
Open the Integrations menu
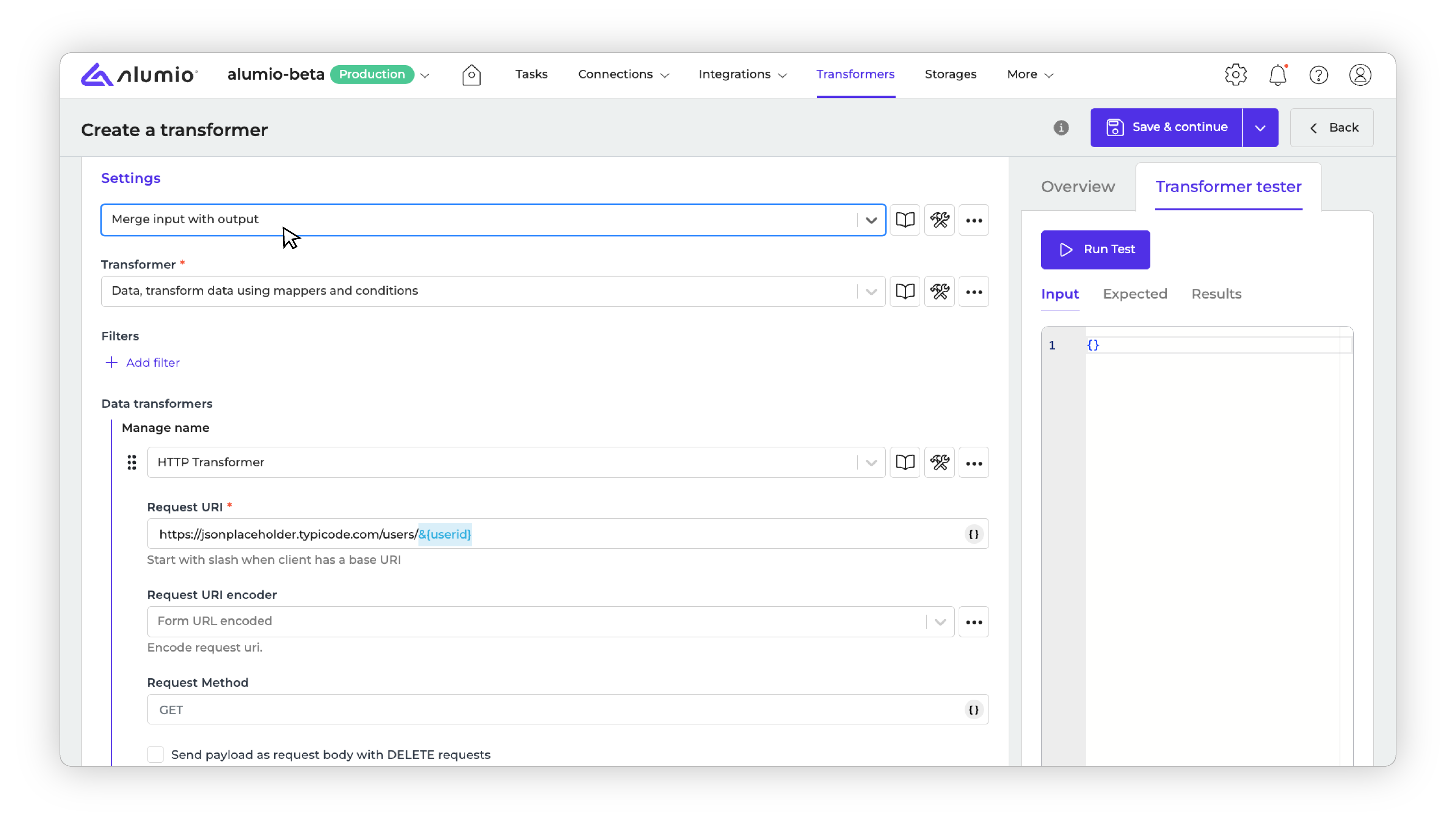(x=743, y=75)
